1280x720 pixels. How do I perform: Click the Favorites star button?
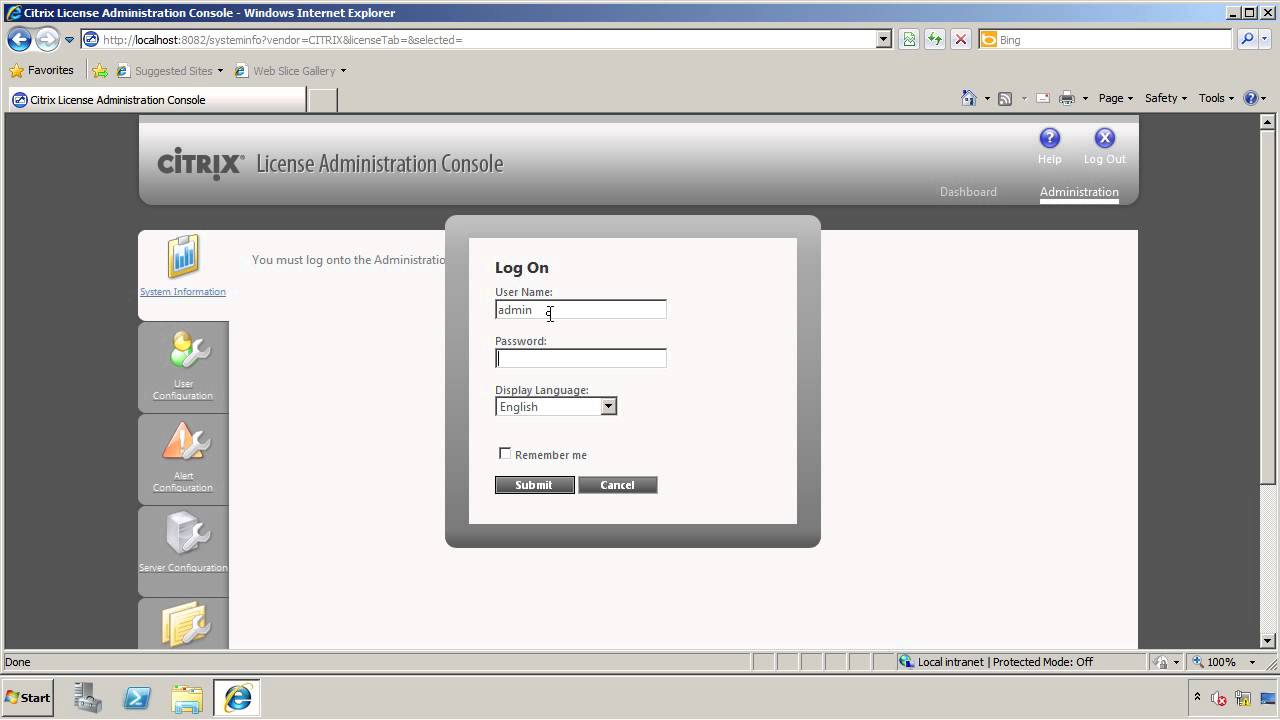tap(41, 71)
